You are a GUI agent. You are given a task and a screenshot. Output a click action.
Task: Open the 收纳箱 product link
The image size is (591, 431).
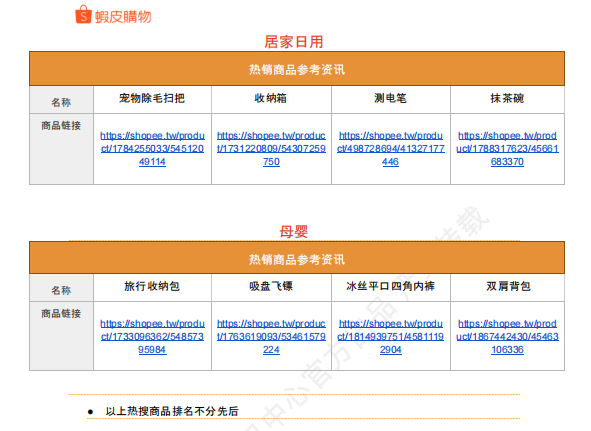coord(271,149)
